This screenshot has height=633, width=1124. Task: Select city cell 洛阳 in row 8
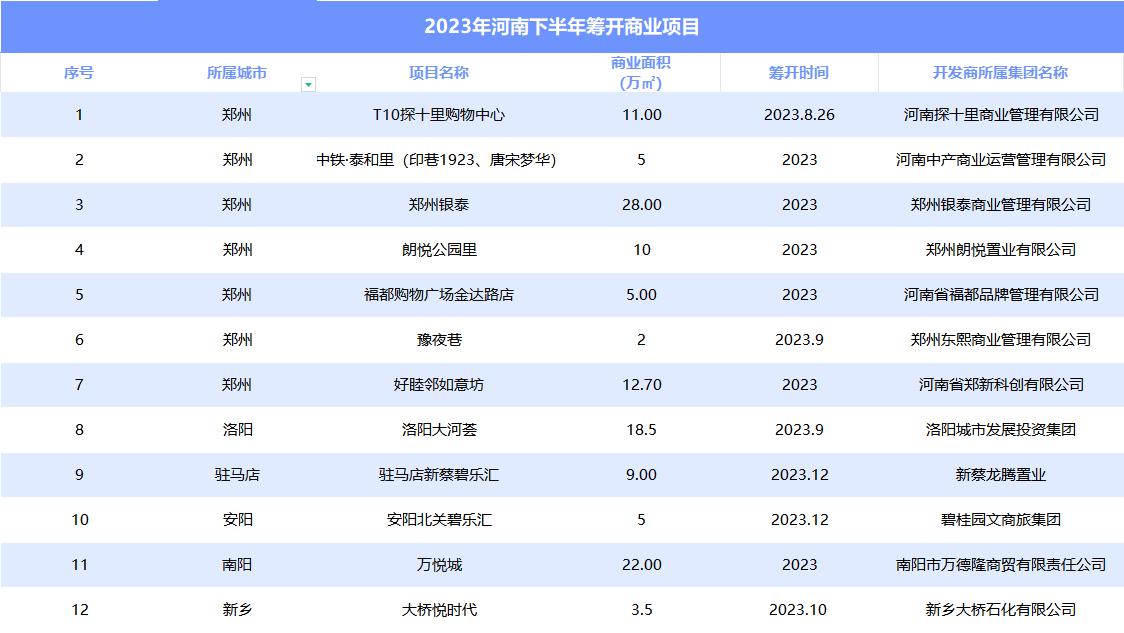pyautogui.click(x=237, y=430)
